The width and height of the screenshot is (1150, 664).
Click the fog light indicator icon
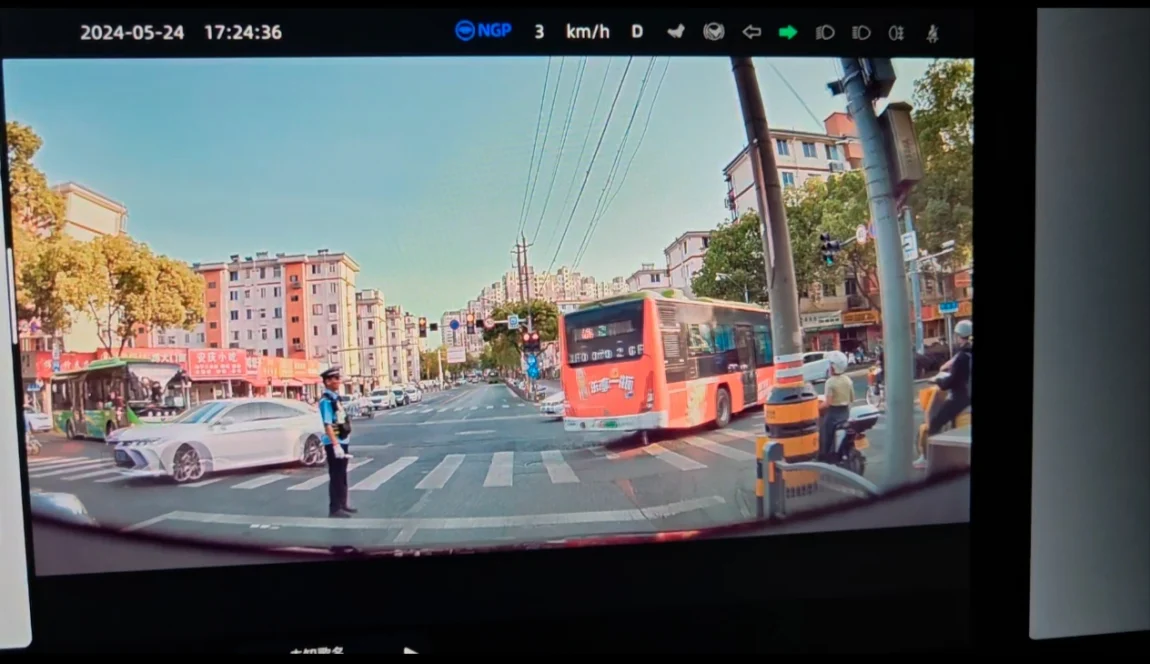pyautogui.click(x=897, y=32)
